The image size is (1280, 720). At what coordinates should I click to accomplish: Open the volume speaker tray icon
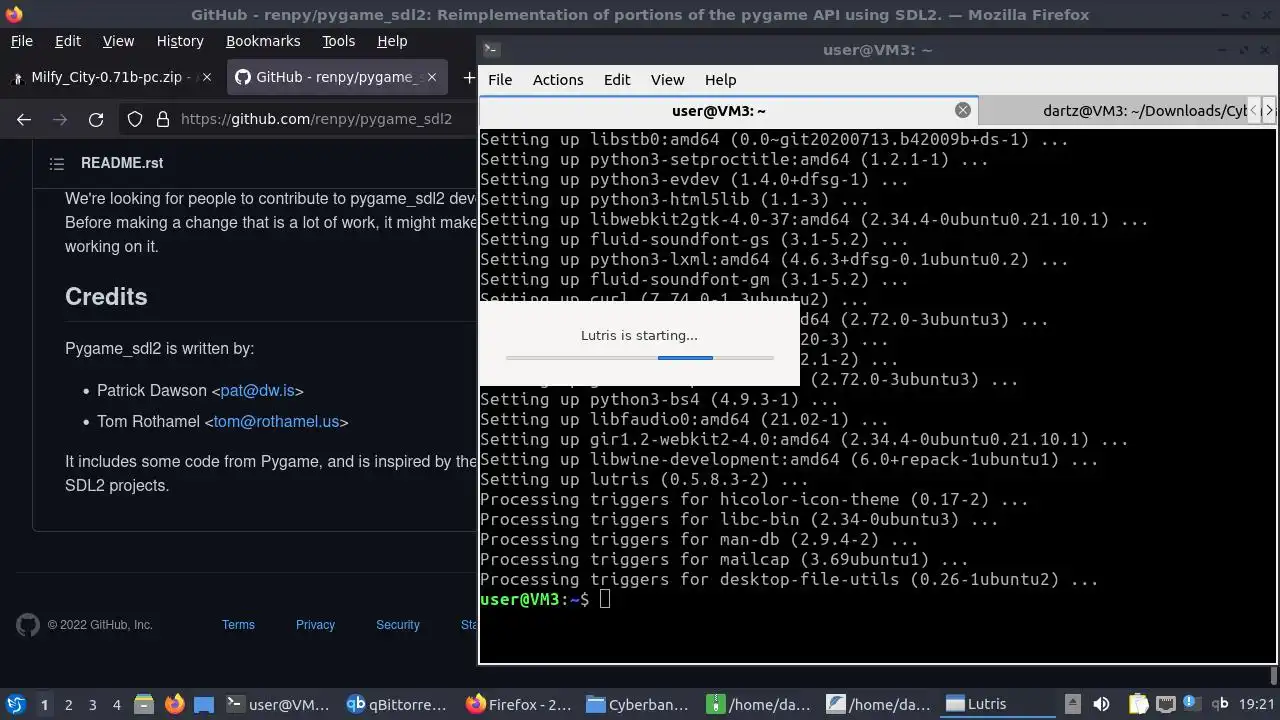(1102, 704)
